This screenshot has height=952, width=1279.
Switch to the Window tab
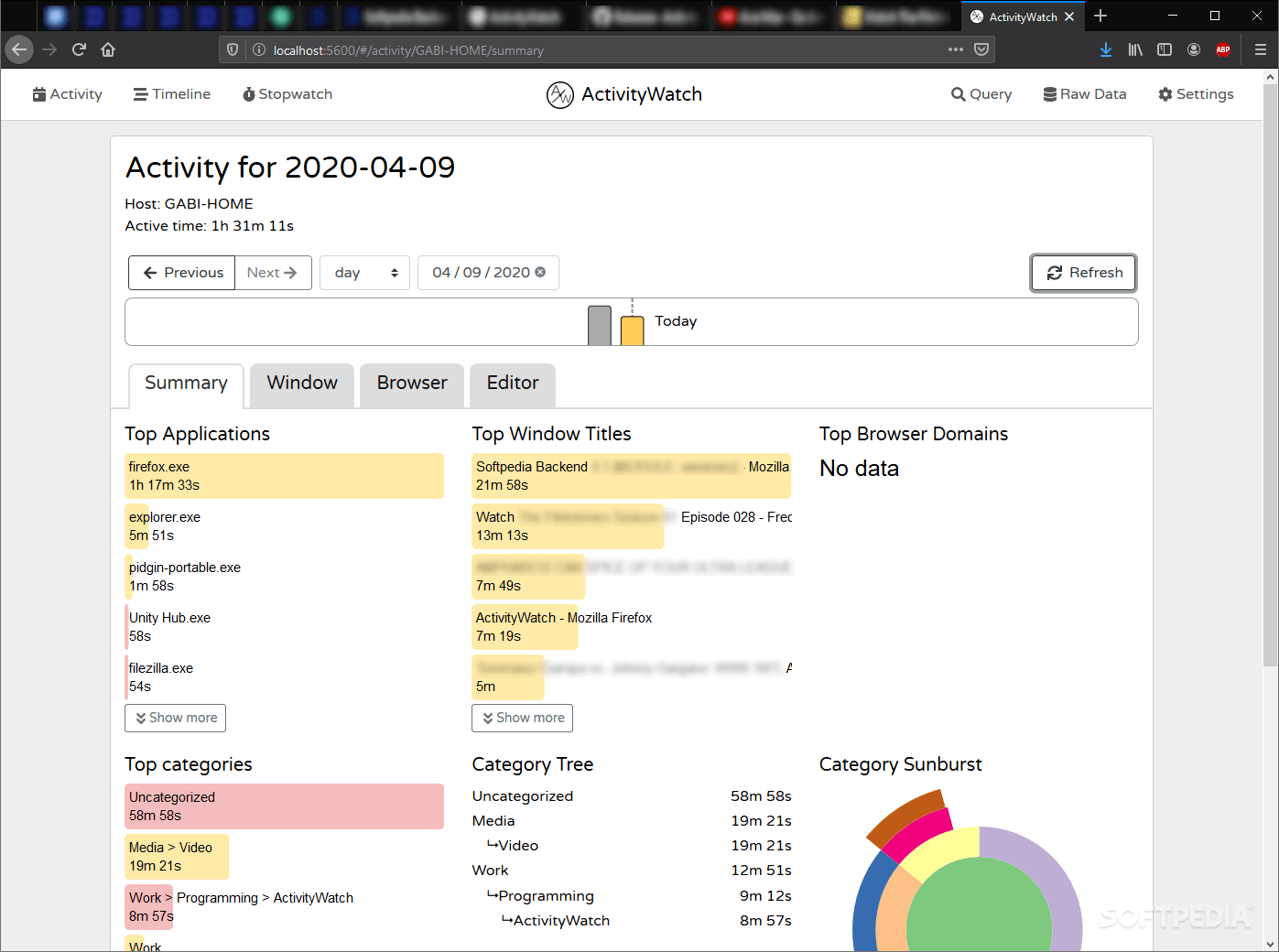[x=301, y=383]
